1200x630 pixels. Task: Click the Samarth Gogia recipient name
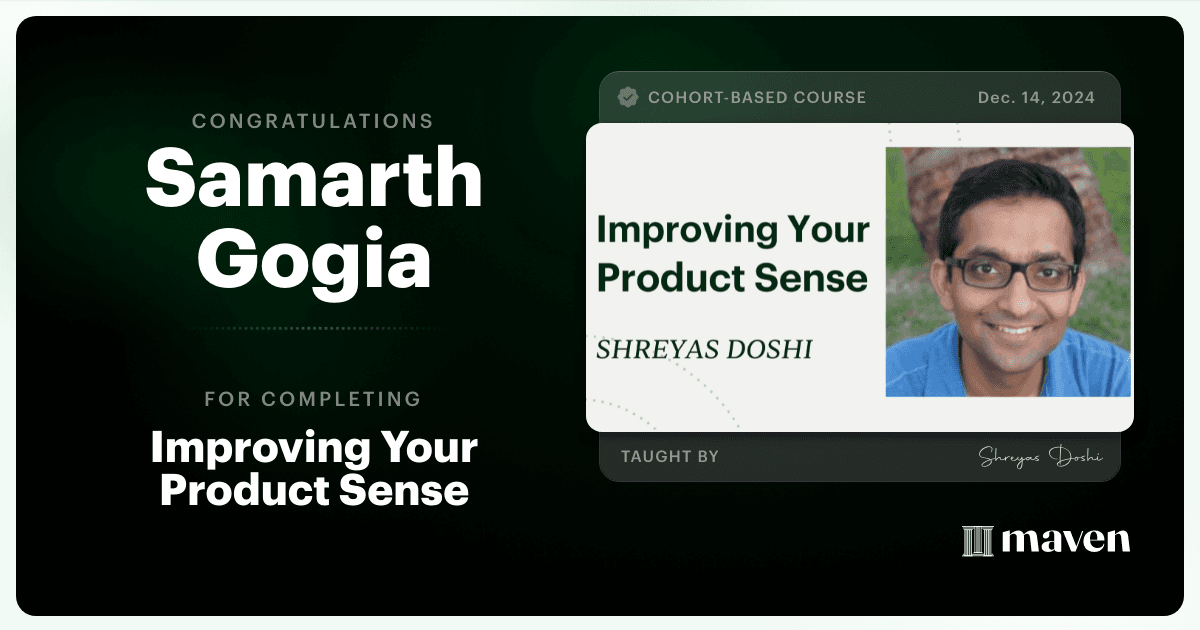pos(314,217)
